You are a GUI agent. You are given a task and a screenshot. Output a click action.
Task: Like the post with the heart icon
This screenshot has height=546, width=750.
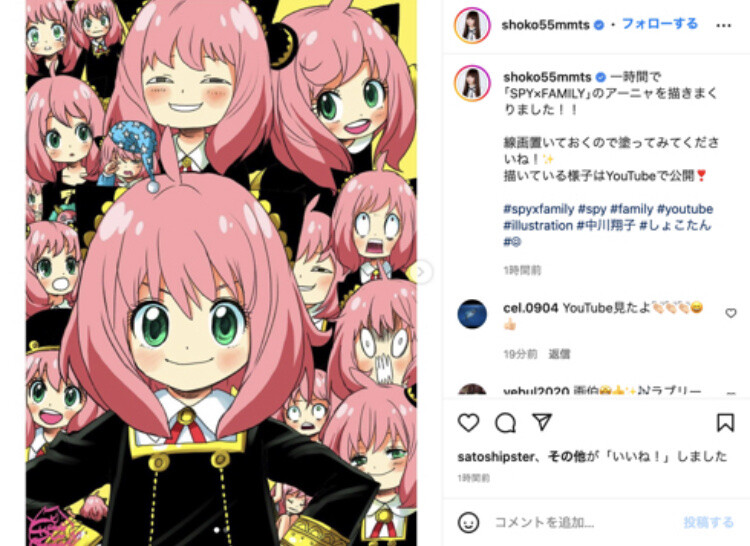468,423
